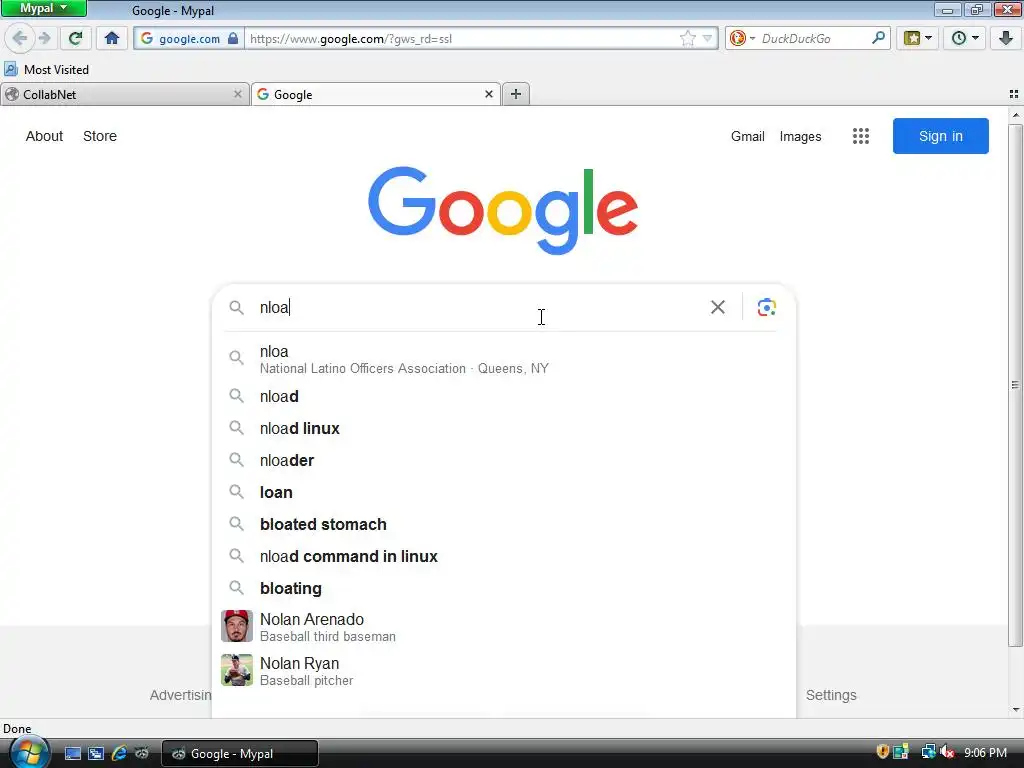Open the Mypal application menu
This screenshot has width=1024, height=768.
coord(44,8)
